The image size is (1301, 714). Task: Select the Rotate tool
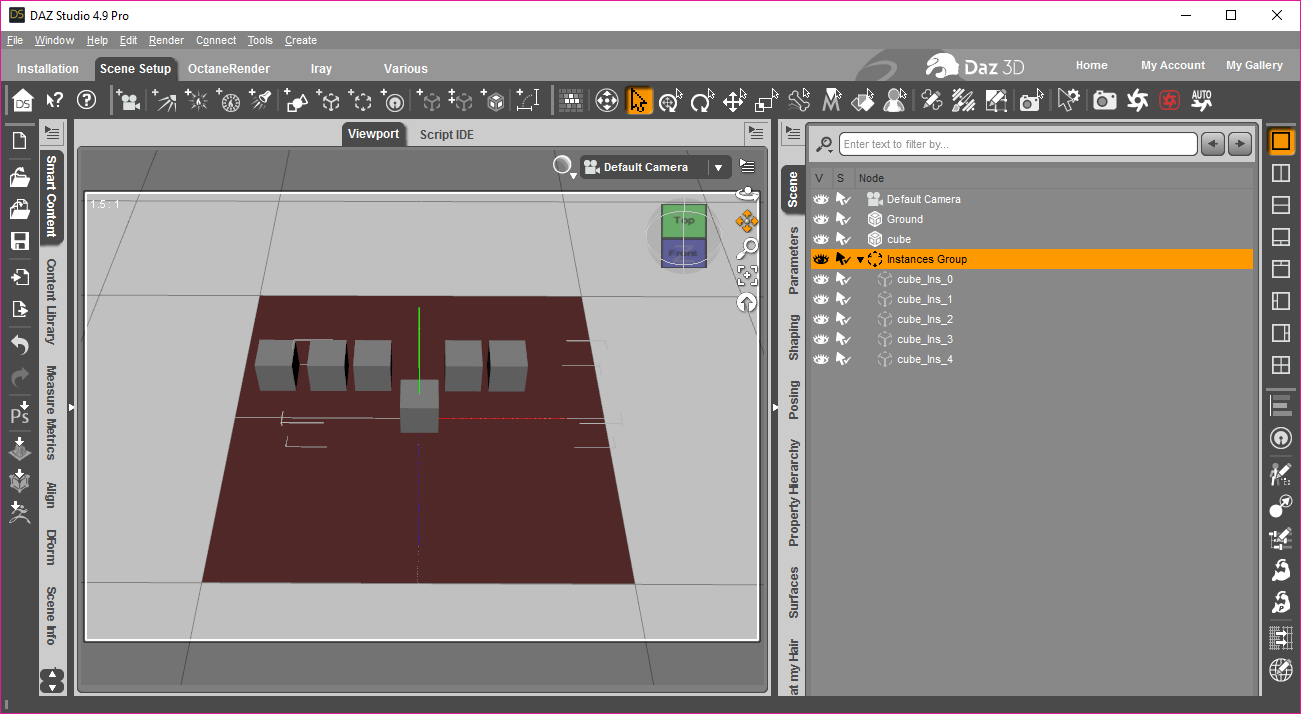tap(702, 100)
